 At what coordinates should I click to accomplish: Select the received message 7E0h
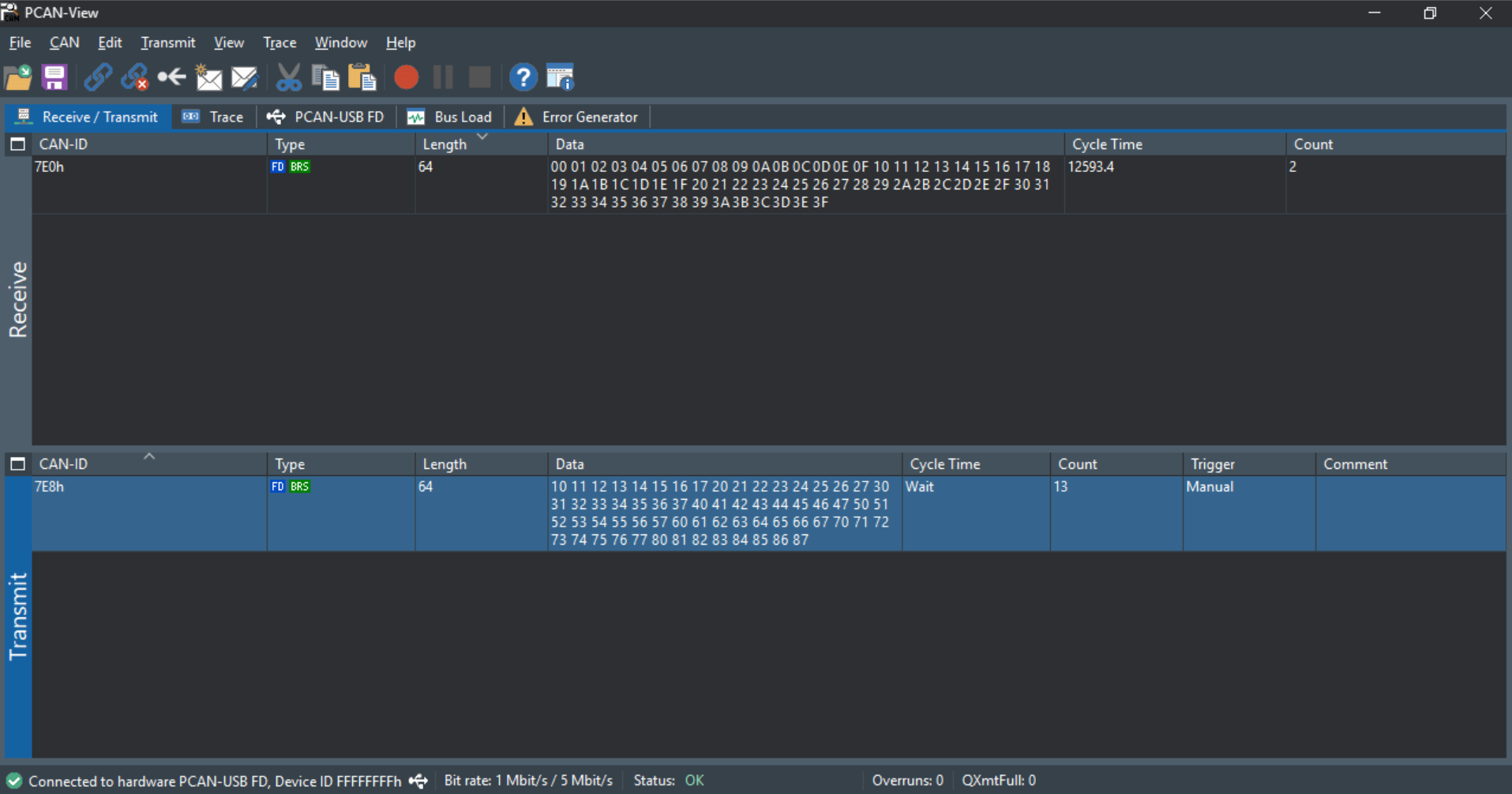coord(768,185)
